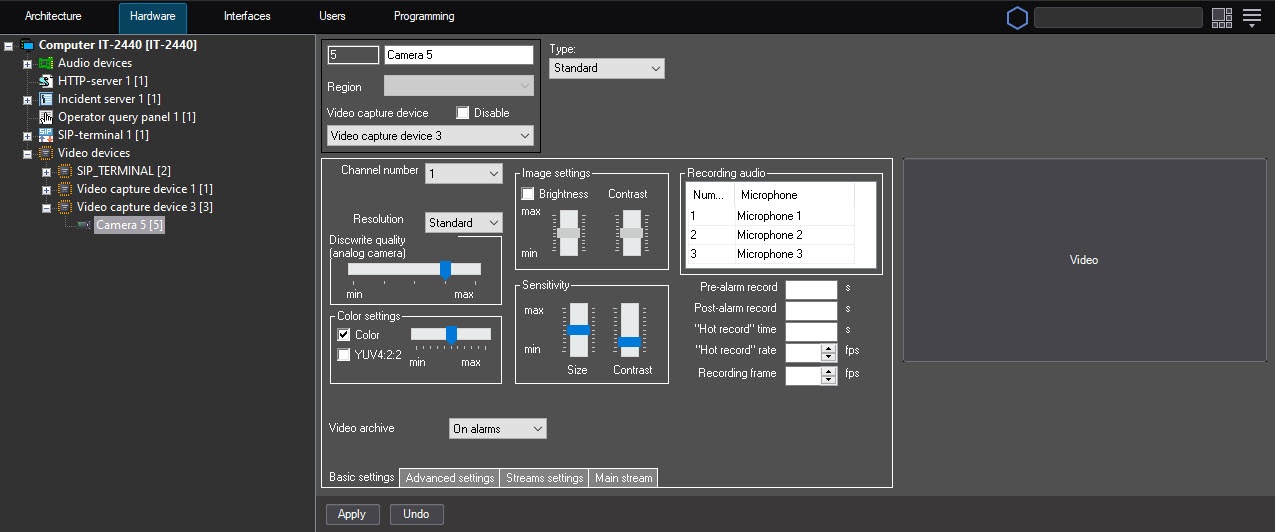Click the HTTP-server 1 icon
The height and width of the screenshot is (532, 1275).
pos(46,81)
